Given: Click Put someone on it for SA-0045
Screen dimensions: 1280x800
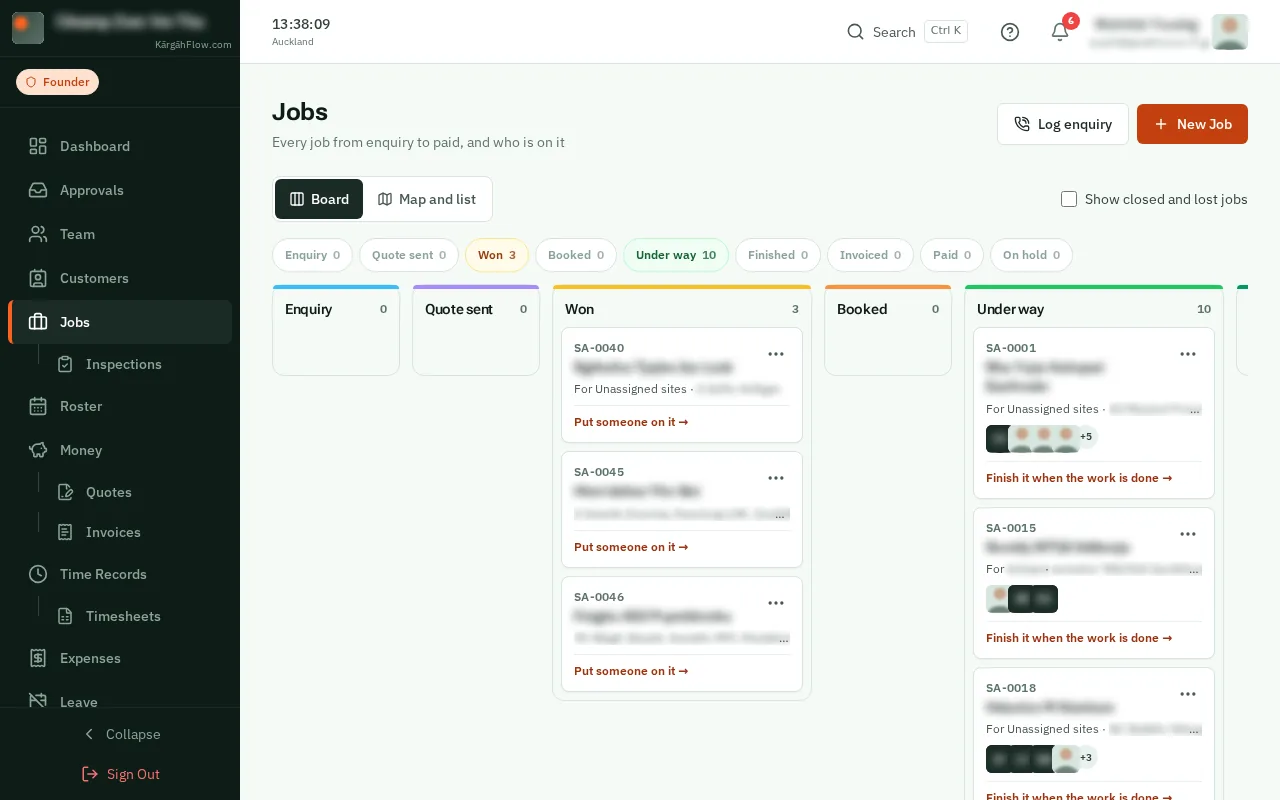Looking at the screenshot, I should [631, 547].
